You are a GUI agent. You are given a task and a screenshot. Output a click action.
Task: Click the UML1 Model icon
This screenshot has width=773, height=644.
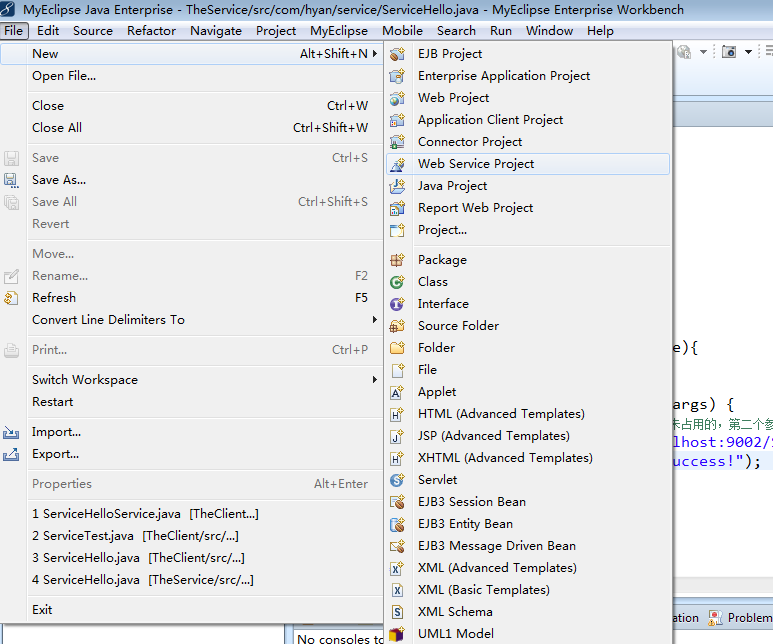(397, 634)
